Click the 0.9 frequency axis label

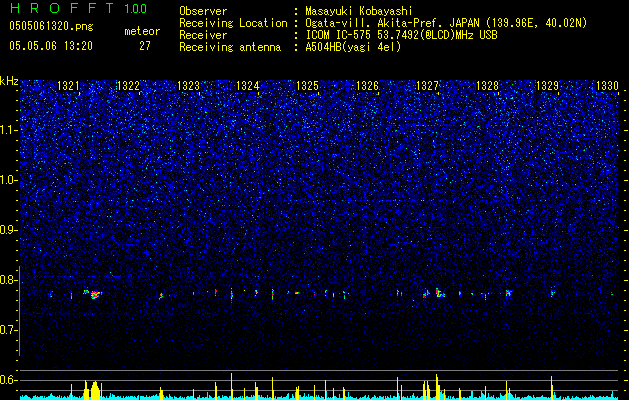click(x=9, y=230)
